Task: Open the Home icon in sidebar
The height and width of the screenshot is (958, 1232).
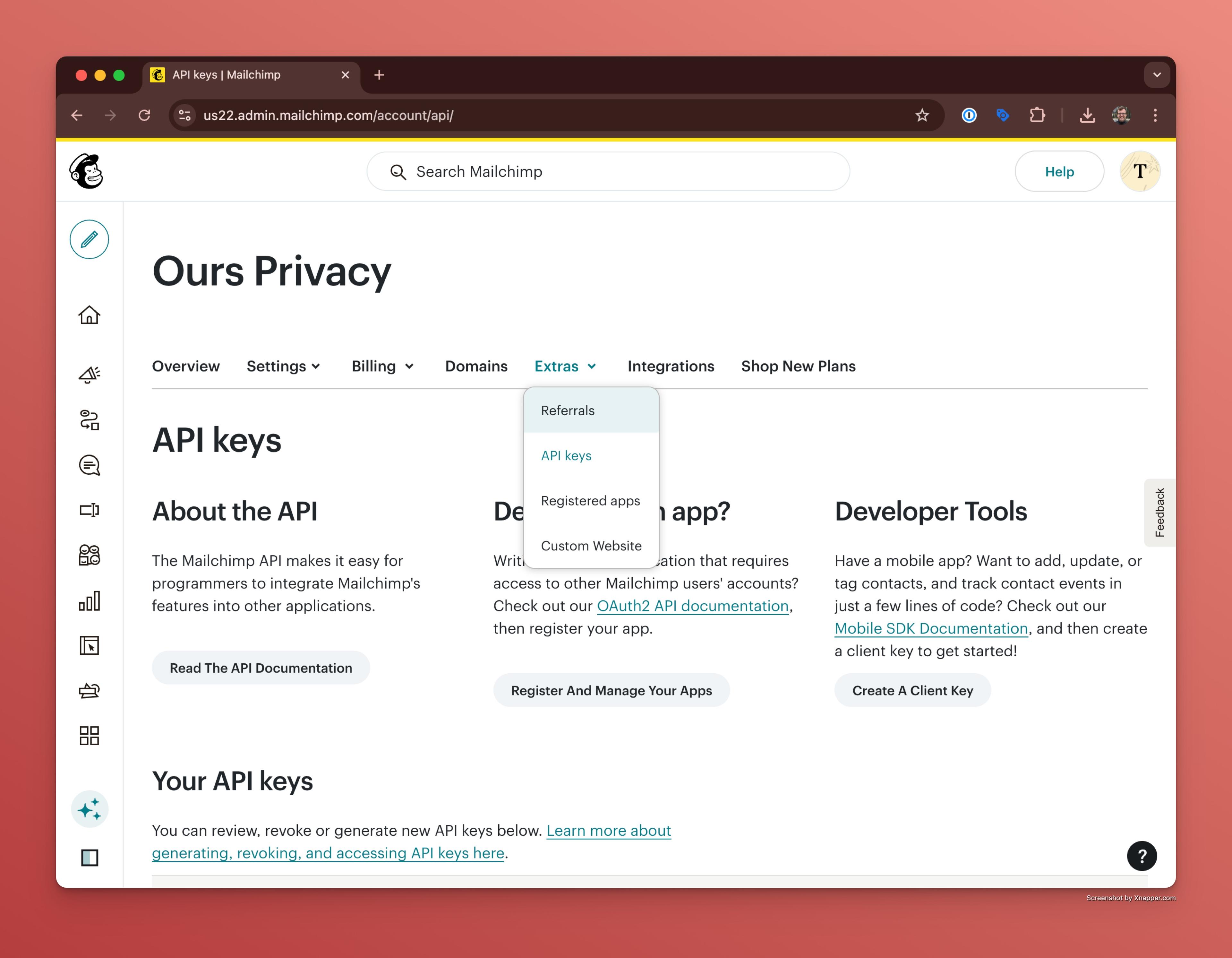Action: (x=89, y=315)
